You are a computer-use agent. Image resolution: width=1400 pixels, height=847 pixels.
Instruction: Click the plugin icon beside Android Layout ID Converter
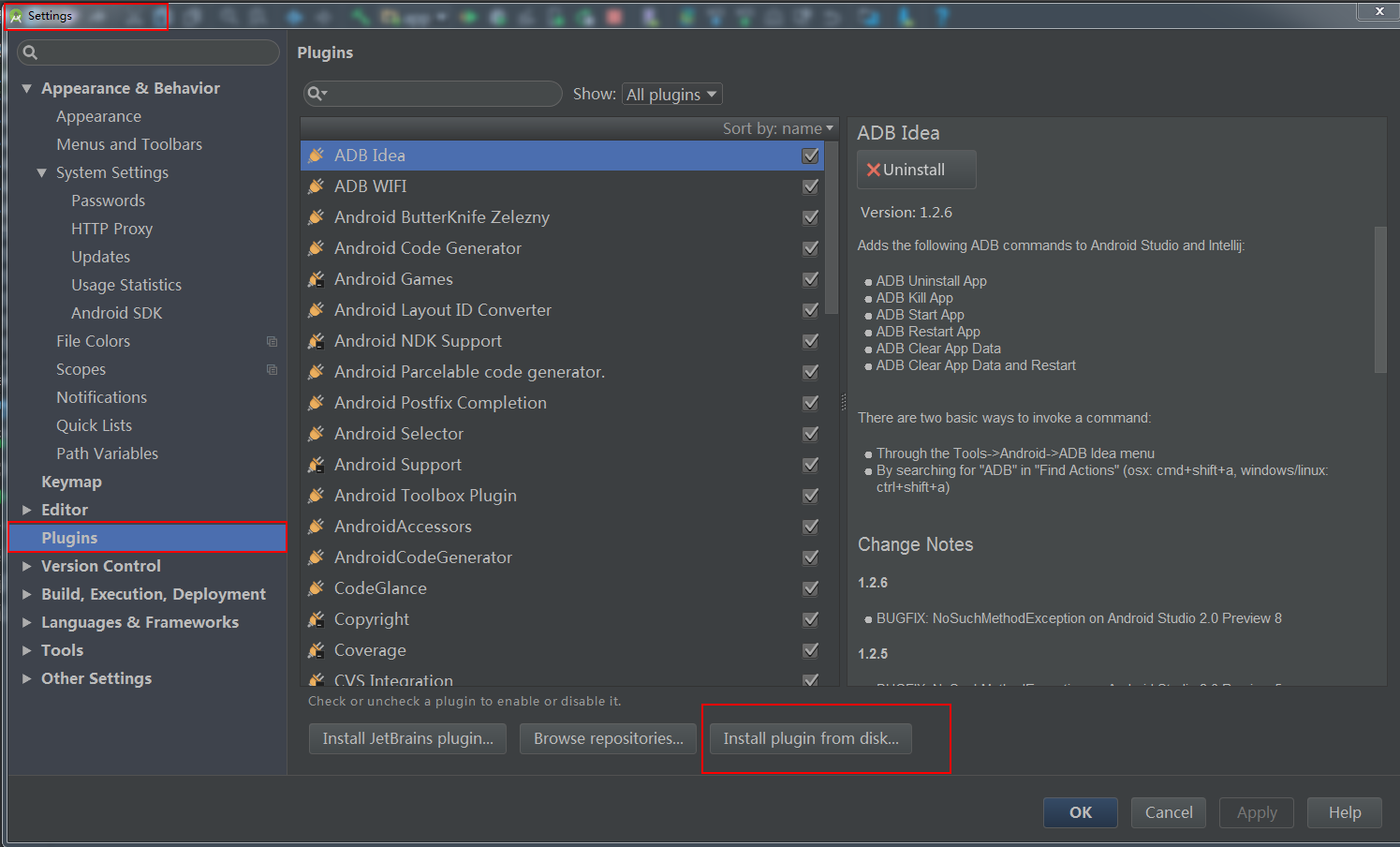(317, 310)
